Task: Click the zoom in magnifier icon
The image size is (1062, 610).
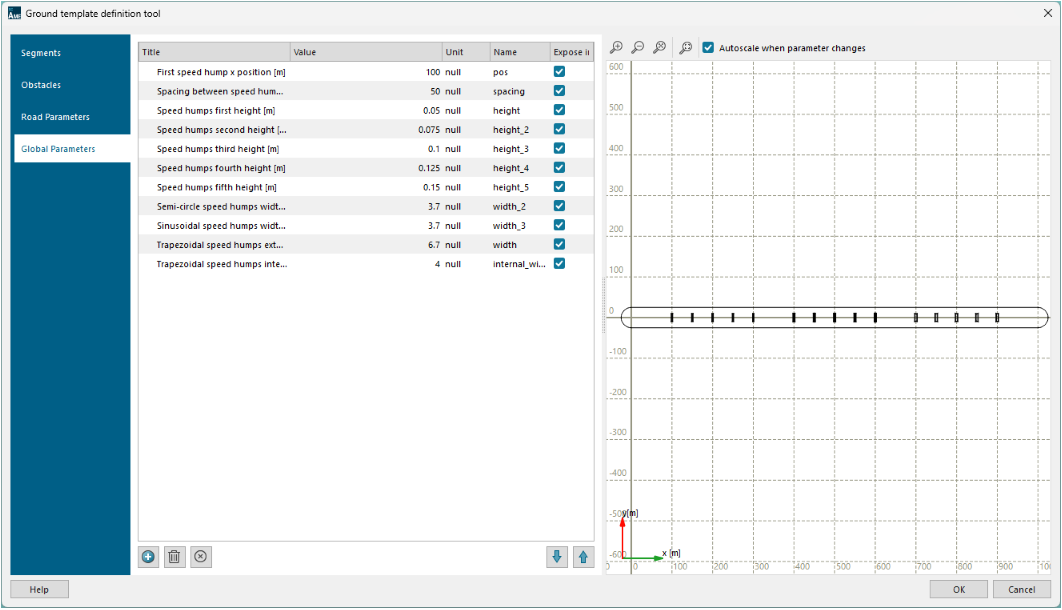Action: 617,48
